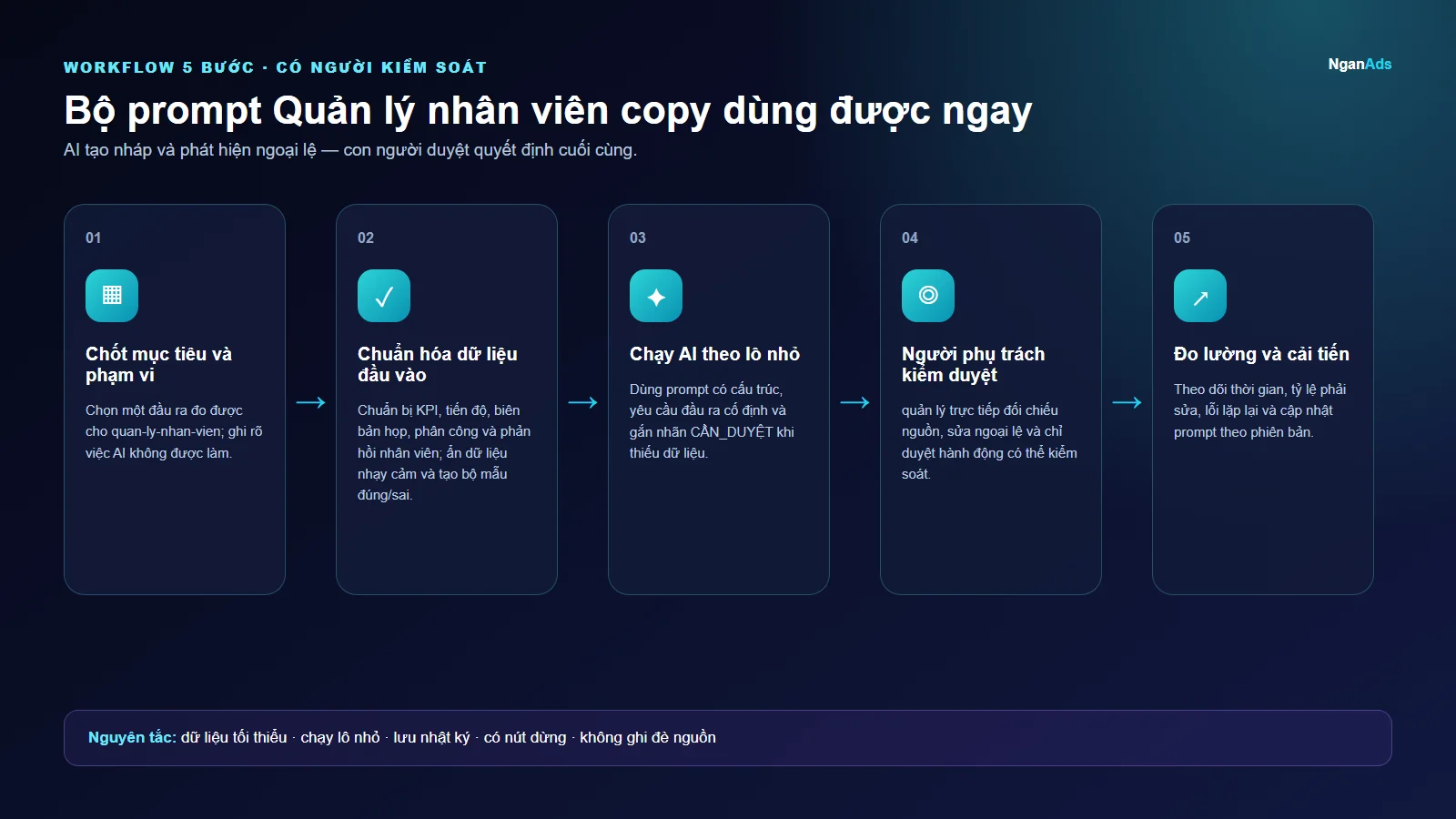This screenshot has width=1456, height=819.
Task: Click the diagonal arrow icon in step 05
Action: pyautogui.click(x=1200, y=296)
